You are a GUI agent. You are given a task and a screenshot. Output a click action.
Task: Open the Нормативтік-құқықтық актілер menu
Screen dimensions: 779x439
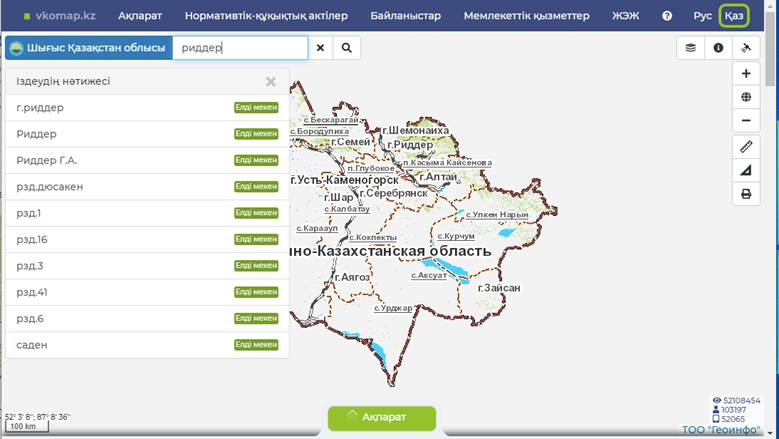[266, 17]
